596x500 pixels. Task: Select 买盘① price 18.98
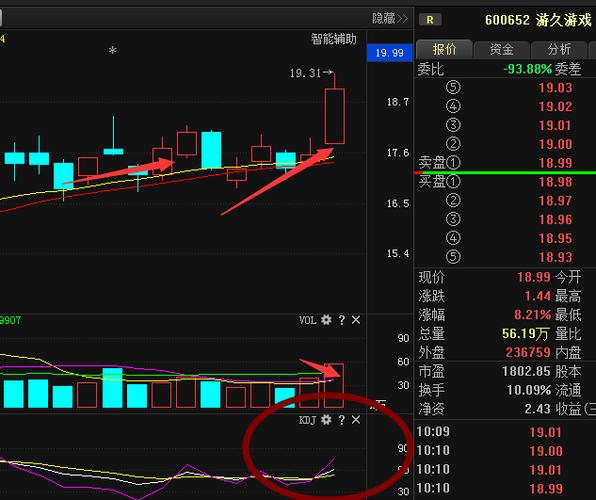(x=555, y=182)
